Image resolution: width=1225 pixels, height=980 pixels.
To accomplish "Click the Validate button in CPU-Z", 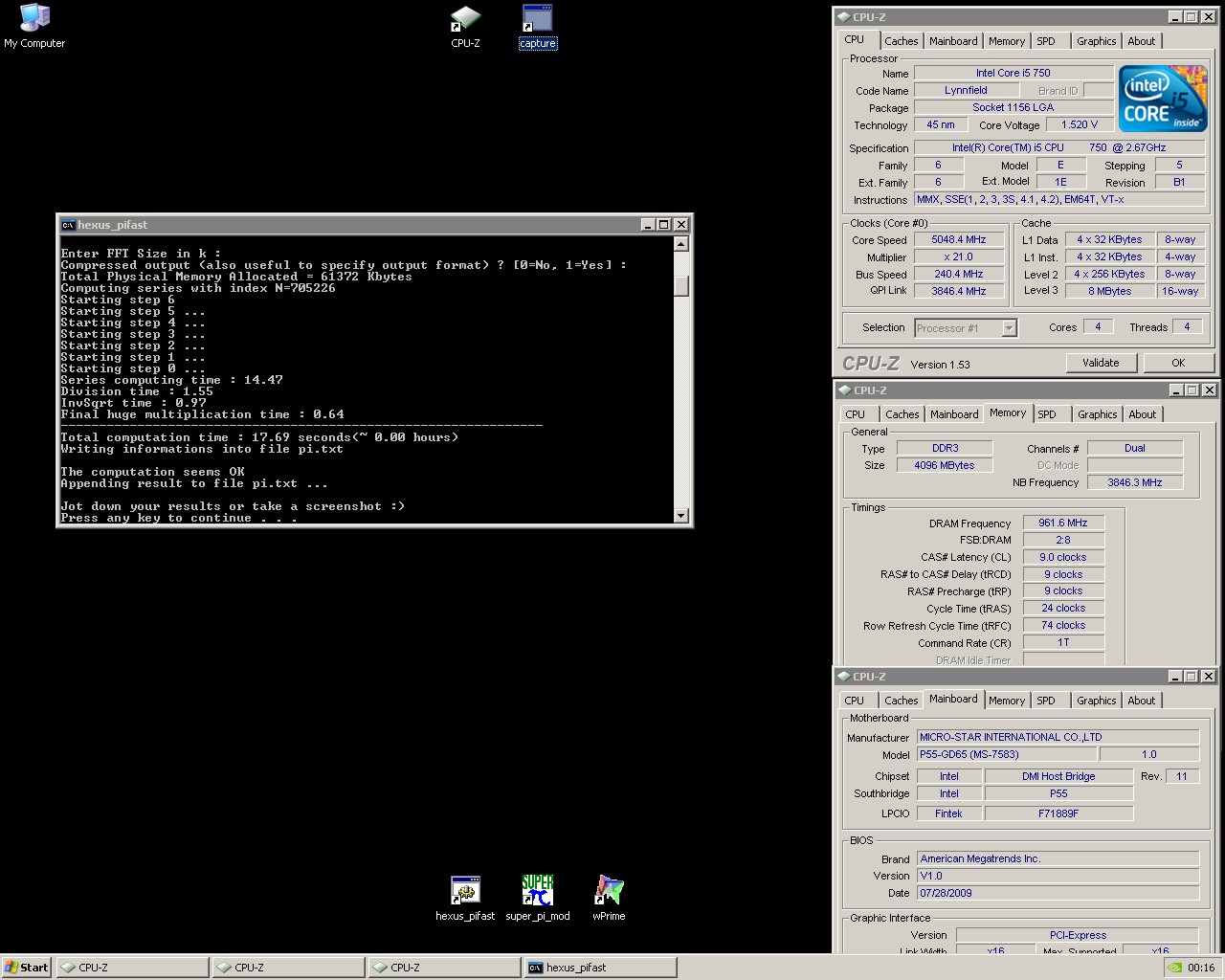I will 1101,363.
